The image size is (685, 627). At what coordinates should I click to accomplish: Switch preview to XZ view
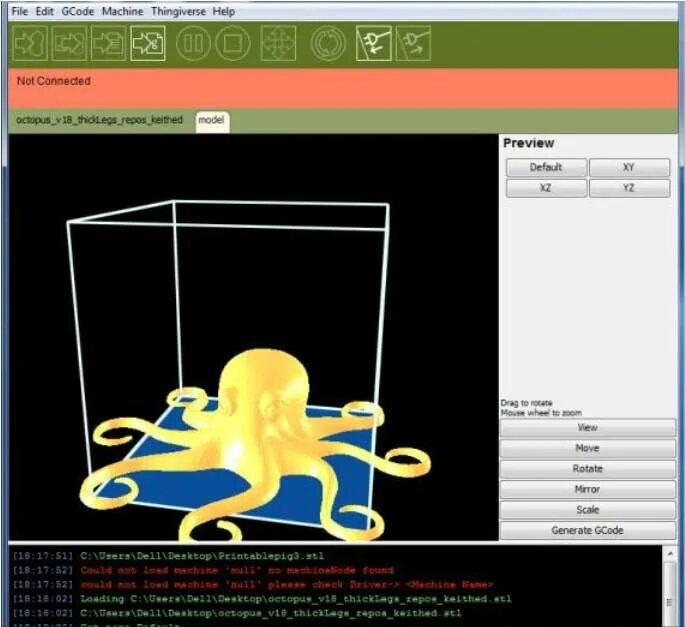[546, 188]
